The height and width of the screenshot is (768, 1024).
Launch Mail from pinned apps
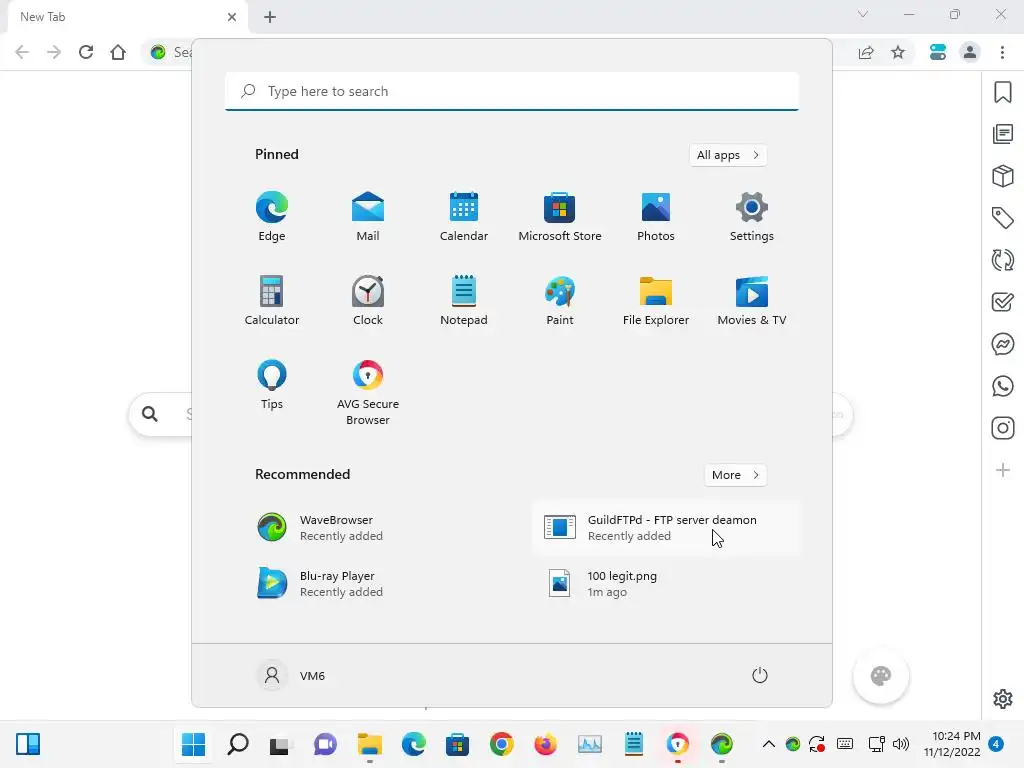click(x=368, y=216)
